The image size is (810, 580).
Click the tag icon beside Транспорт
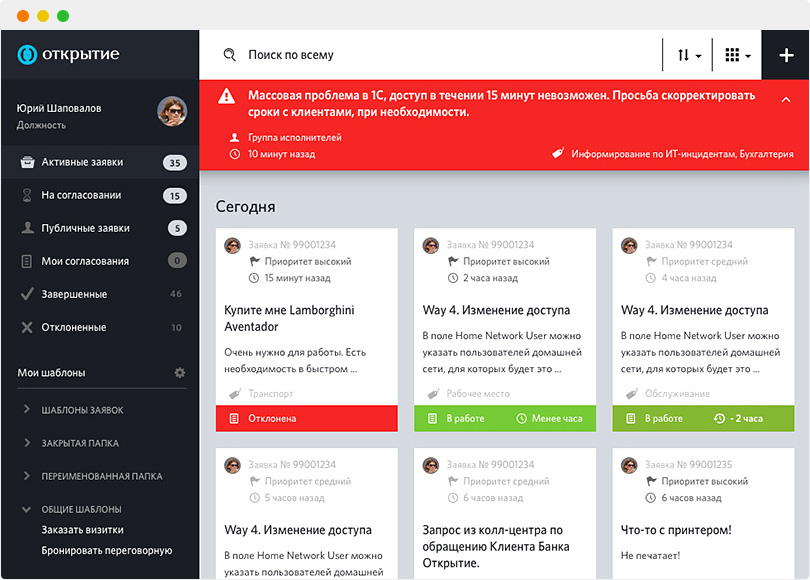click(x=235, y=394)
